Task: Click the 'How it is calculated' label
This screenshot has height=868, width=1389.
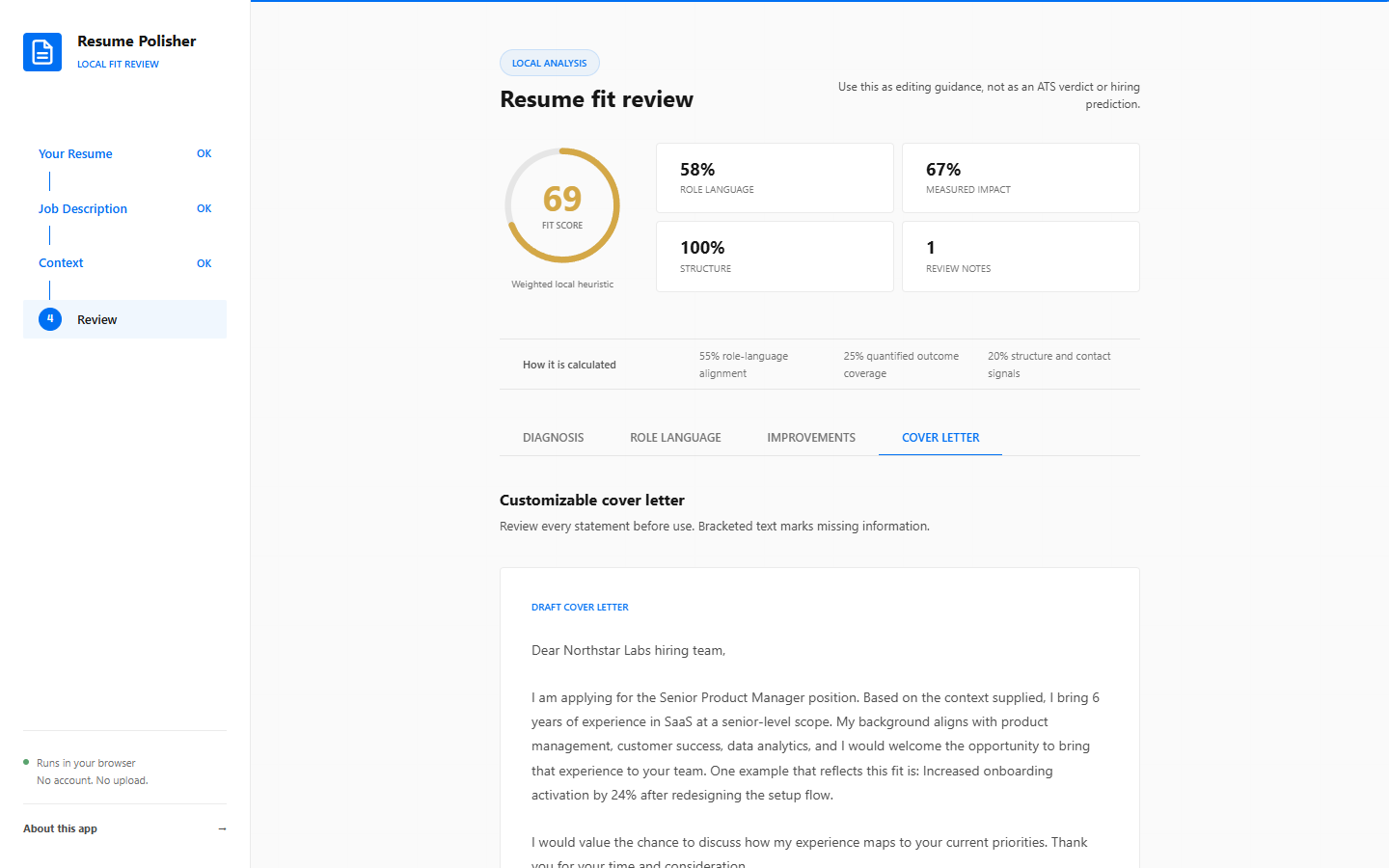Action: [569, 365]
